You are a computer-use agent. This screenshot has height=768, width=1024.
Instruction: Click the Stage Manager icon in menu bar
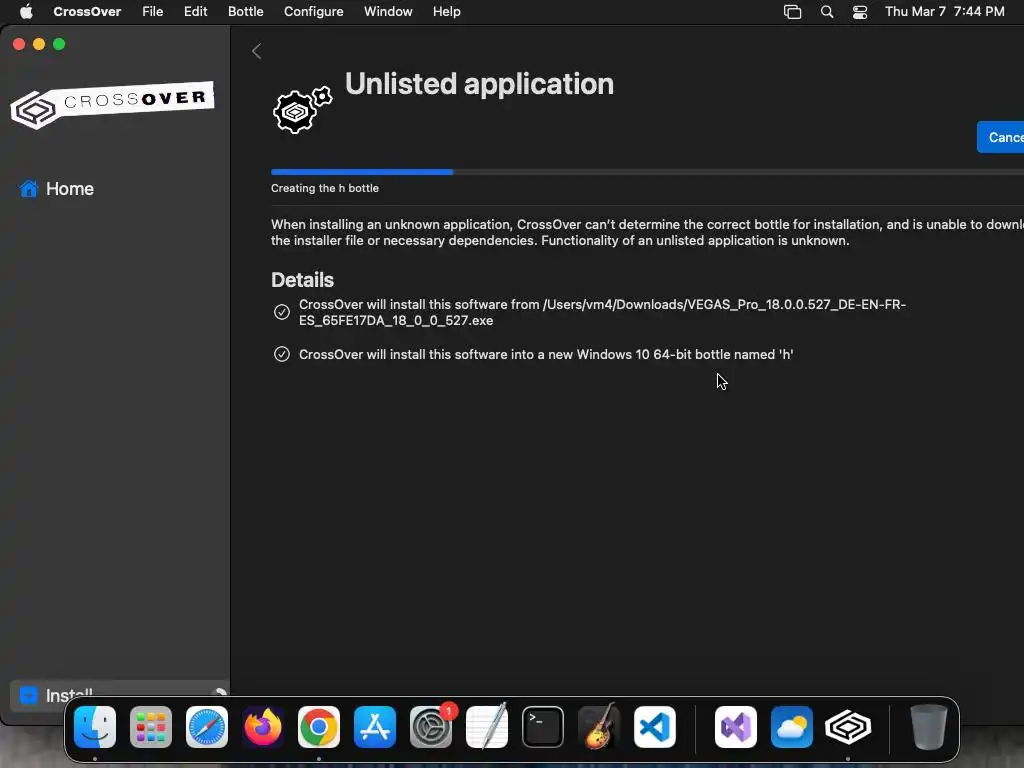[x=792, y=12]
